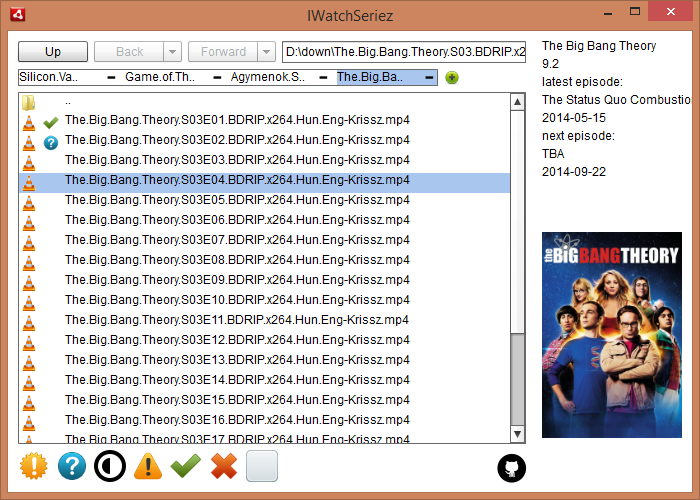Click VLC icon of S03E01 file
Viewport: 700px width, 500px height.
pos(29,123)
